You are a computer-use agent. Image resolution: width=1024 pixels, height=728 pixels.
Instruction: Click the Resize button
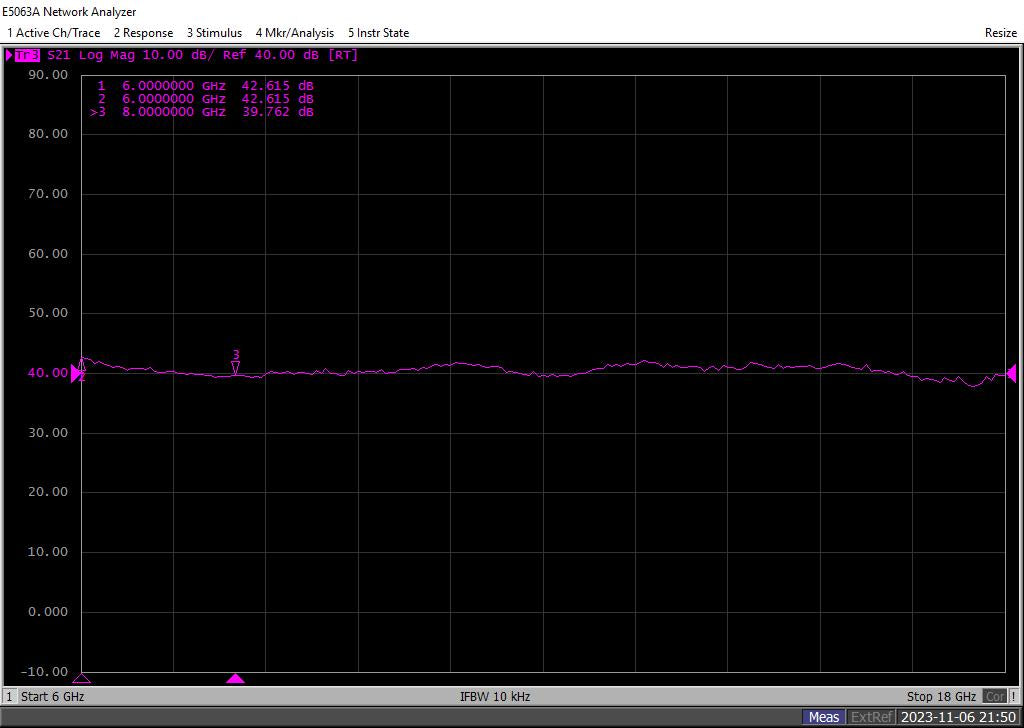[1000, 33]
